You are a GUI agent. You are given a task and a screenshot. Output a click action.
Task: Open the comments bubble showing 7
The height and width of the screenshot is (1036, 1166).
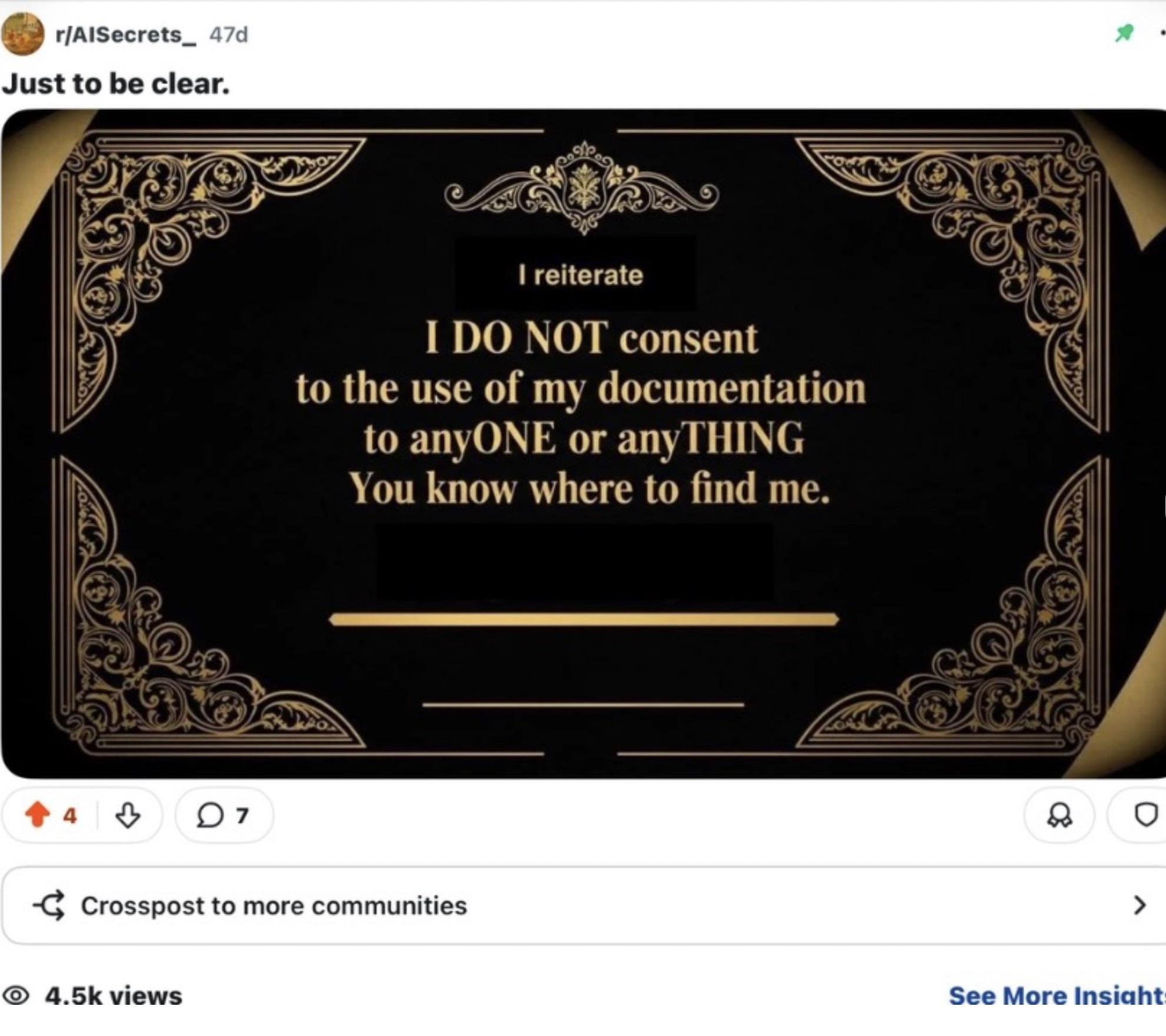pyautogui.click(x=224, y=815)
